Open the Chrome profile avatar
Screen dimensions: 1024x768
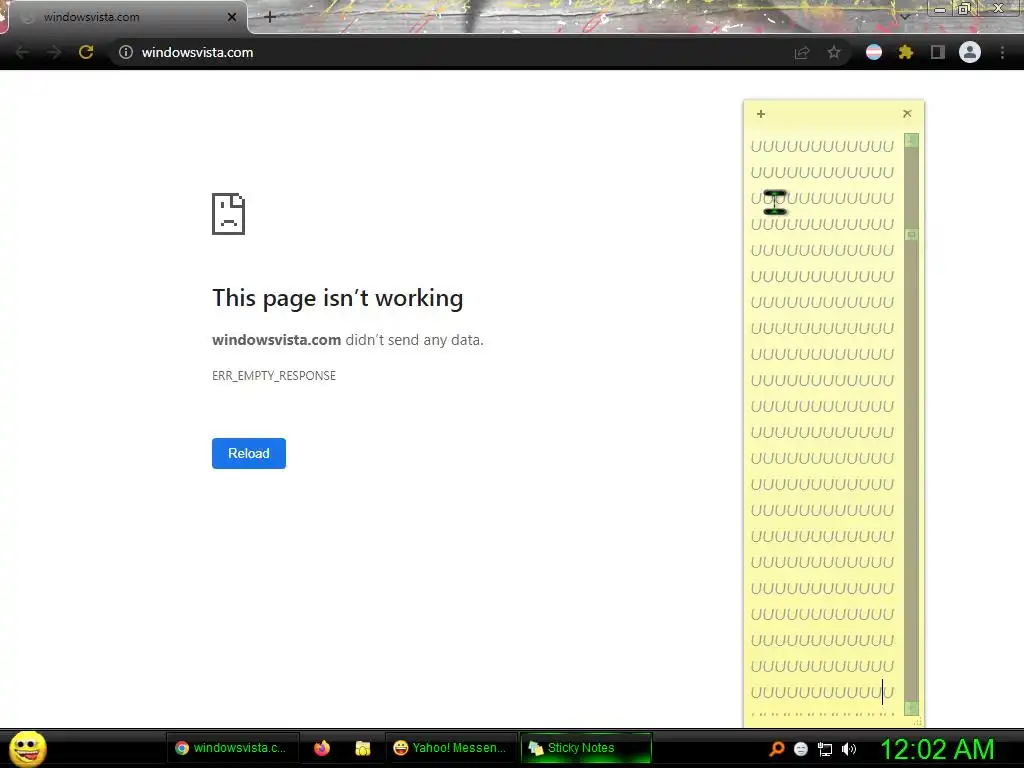(x=970, y=52)
